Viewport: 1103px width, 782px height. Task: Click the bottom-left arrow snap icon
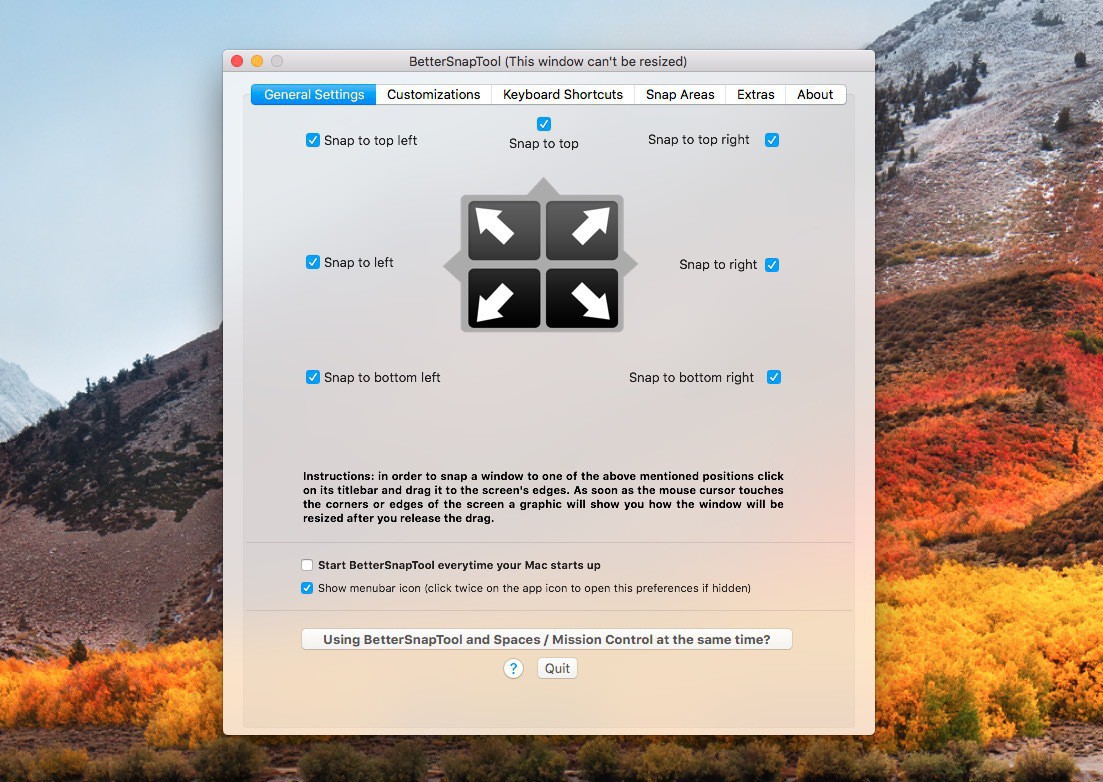click(x=504, y=298)
